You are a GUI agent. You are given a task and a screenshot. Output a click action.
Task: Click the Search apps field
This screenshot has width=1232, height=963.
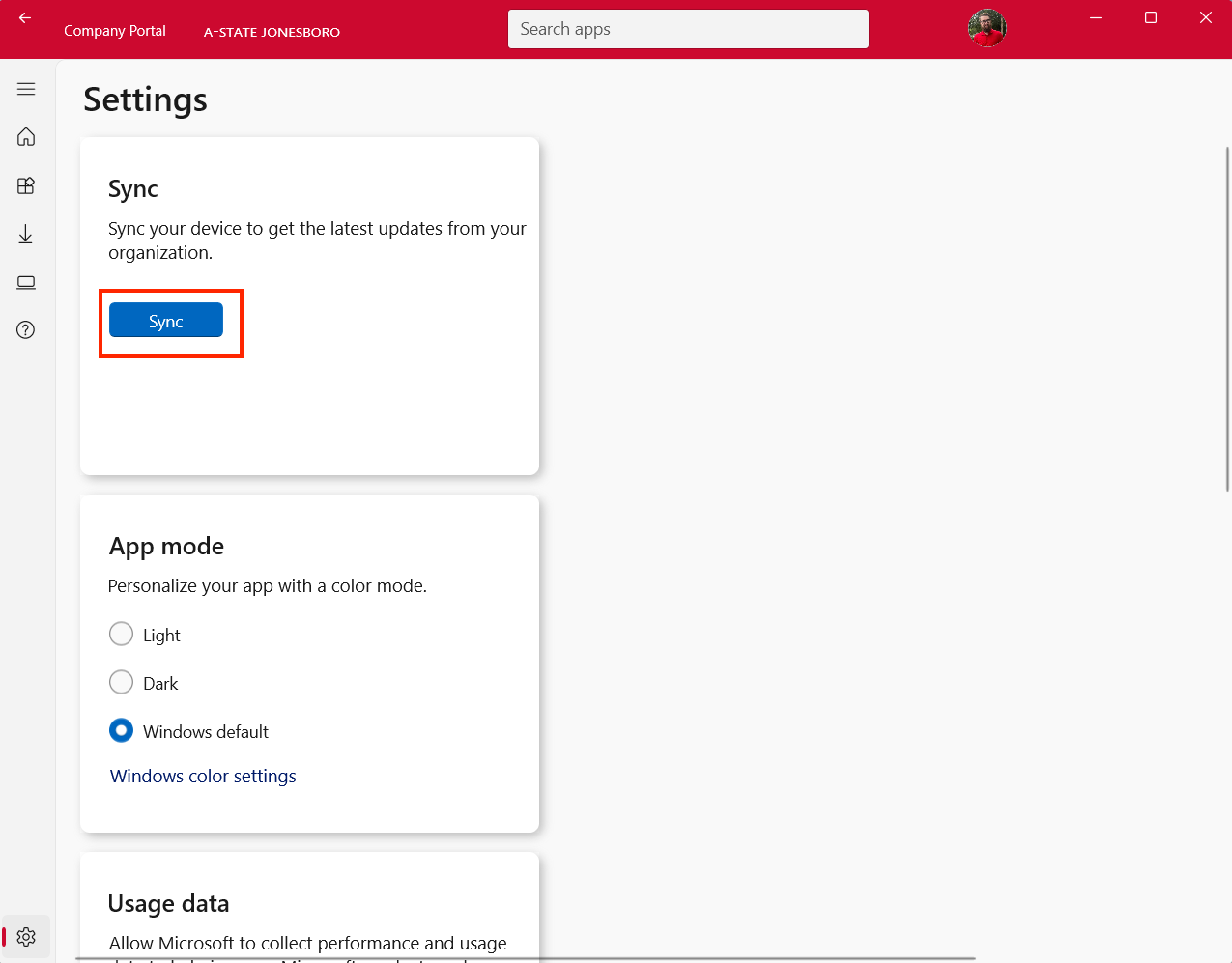(x=688, y=29)
